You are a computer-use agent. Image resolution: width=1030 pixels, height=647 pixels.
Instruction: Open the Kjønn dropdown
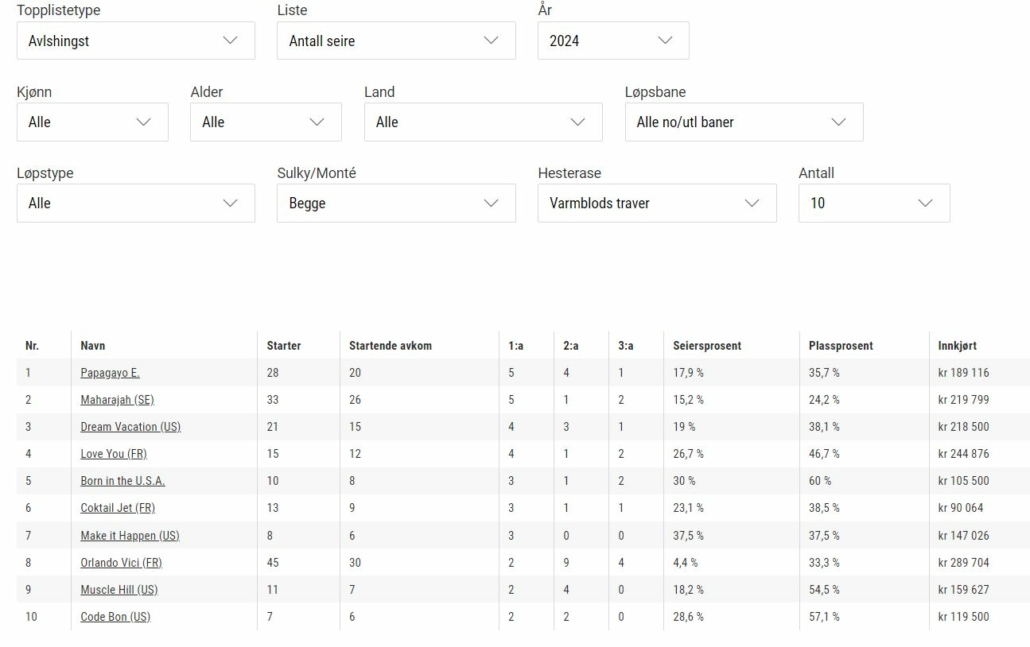point(93,122)
